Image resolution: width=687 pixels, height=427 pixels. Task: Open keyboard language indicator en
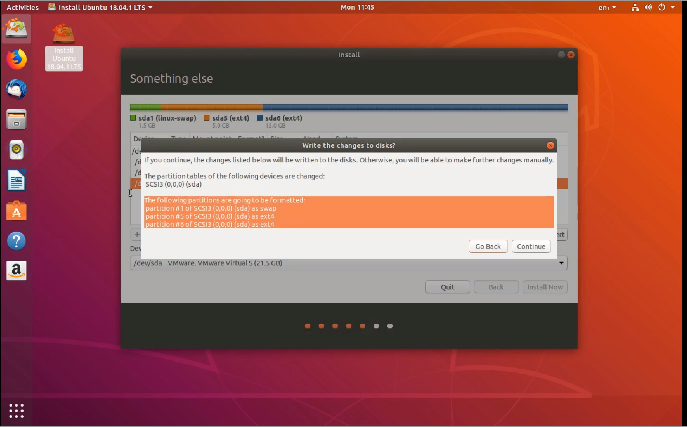(x=607, y=7)
